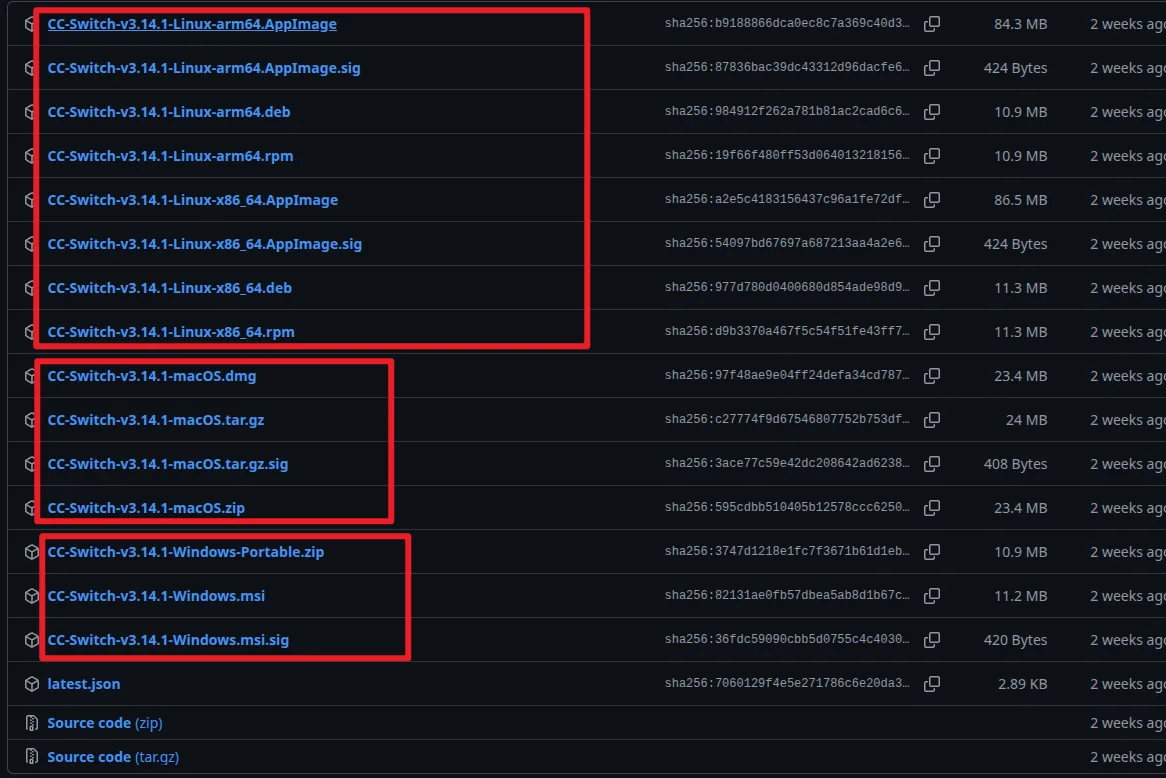Download CC-Switch-v3.14.1-Linux-arm64.deb
This screenshot has height=778, width=1166.
(x=169, y=112)
